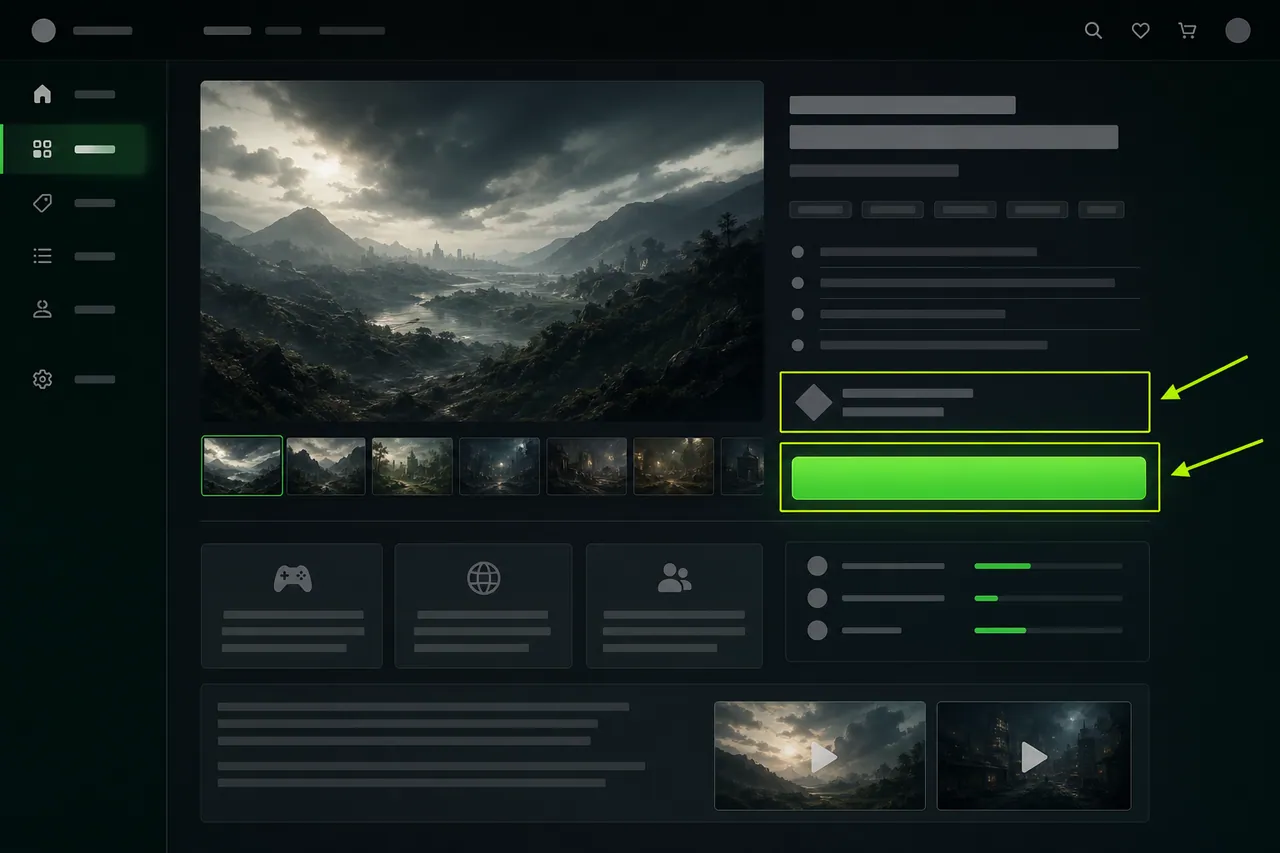Screen dimensions: 1280x853
Task: Click the progress bar in bottom rating row
Action: click(1048, 630)
